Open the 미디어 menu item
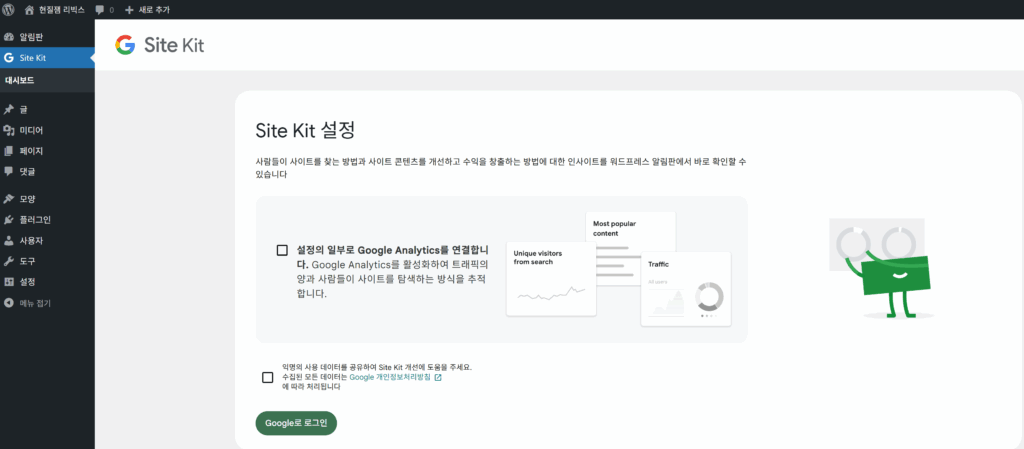This screenshot has height=449, width=1024. [47, 131]
